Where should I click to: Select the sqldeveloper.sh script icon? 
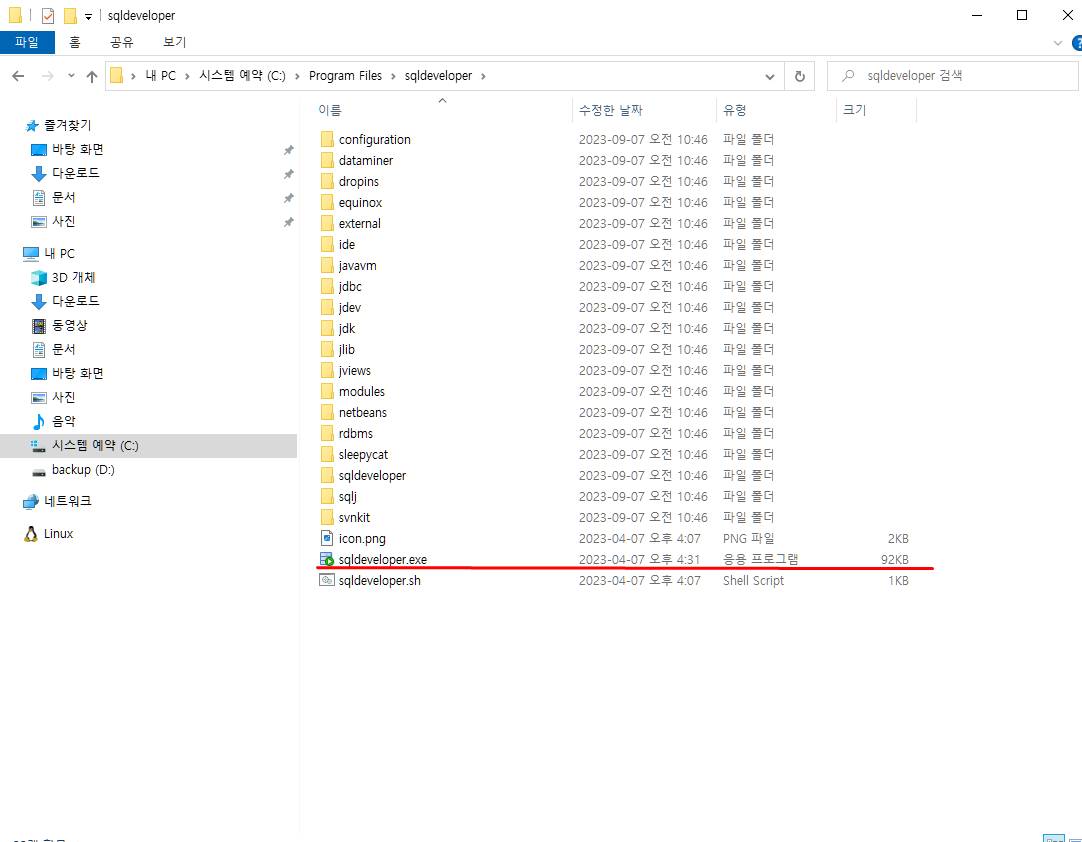pos(327,580)
